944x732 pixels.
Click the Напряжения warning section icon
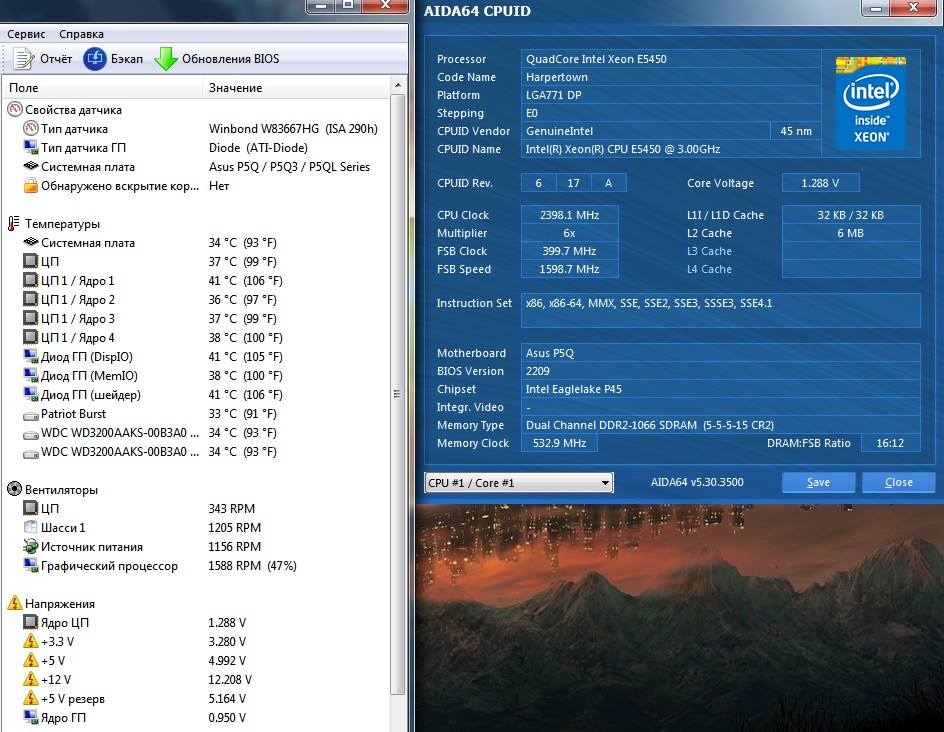click(14, 603)
